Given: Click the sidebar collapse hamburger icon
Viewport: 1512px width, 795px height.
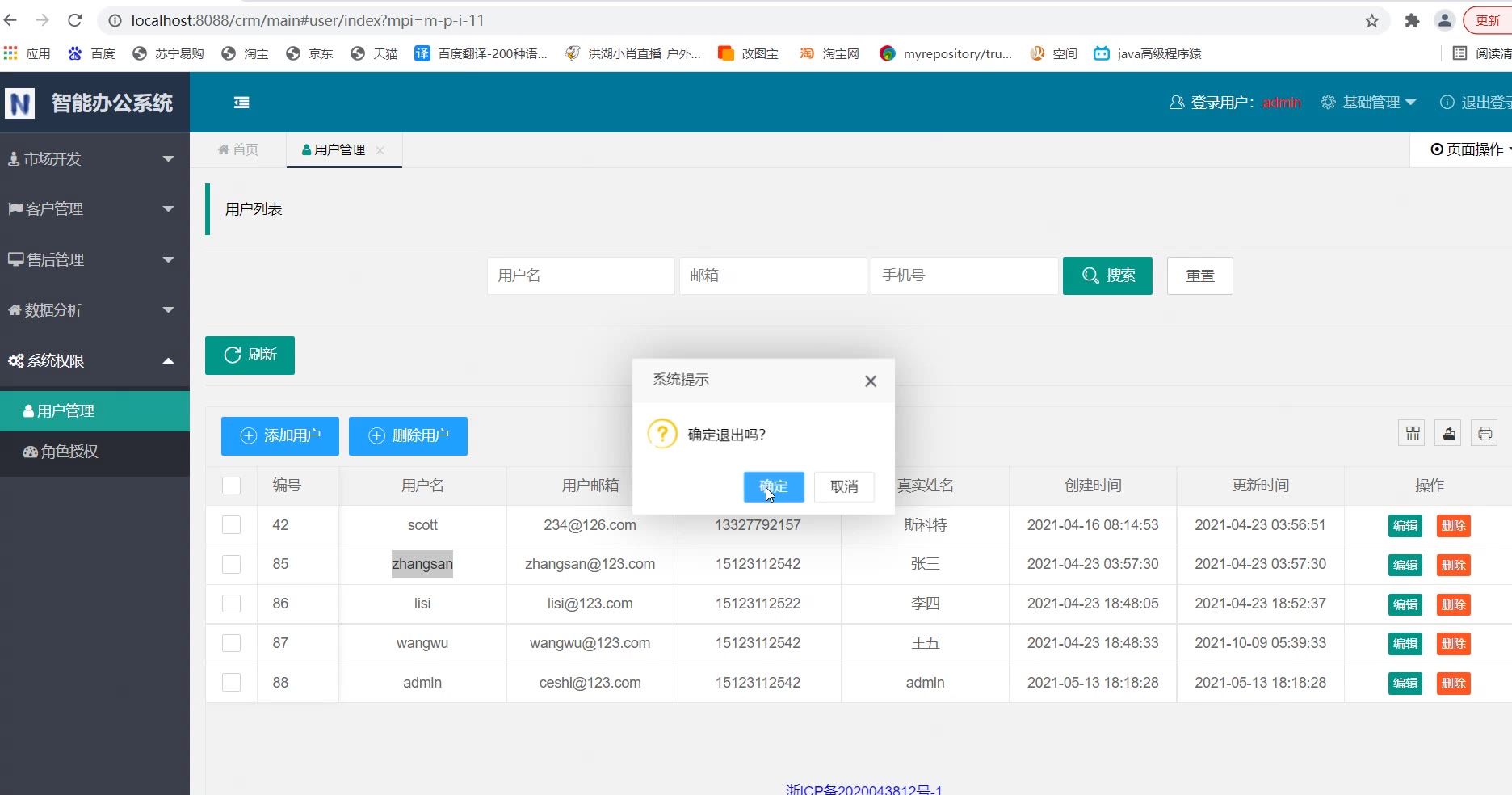Looking at the screenshot, I should [241, 103].
